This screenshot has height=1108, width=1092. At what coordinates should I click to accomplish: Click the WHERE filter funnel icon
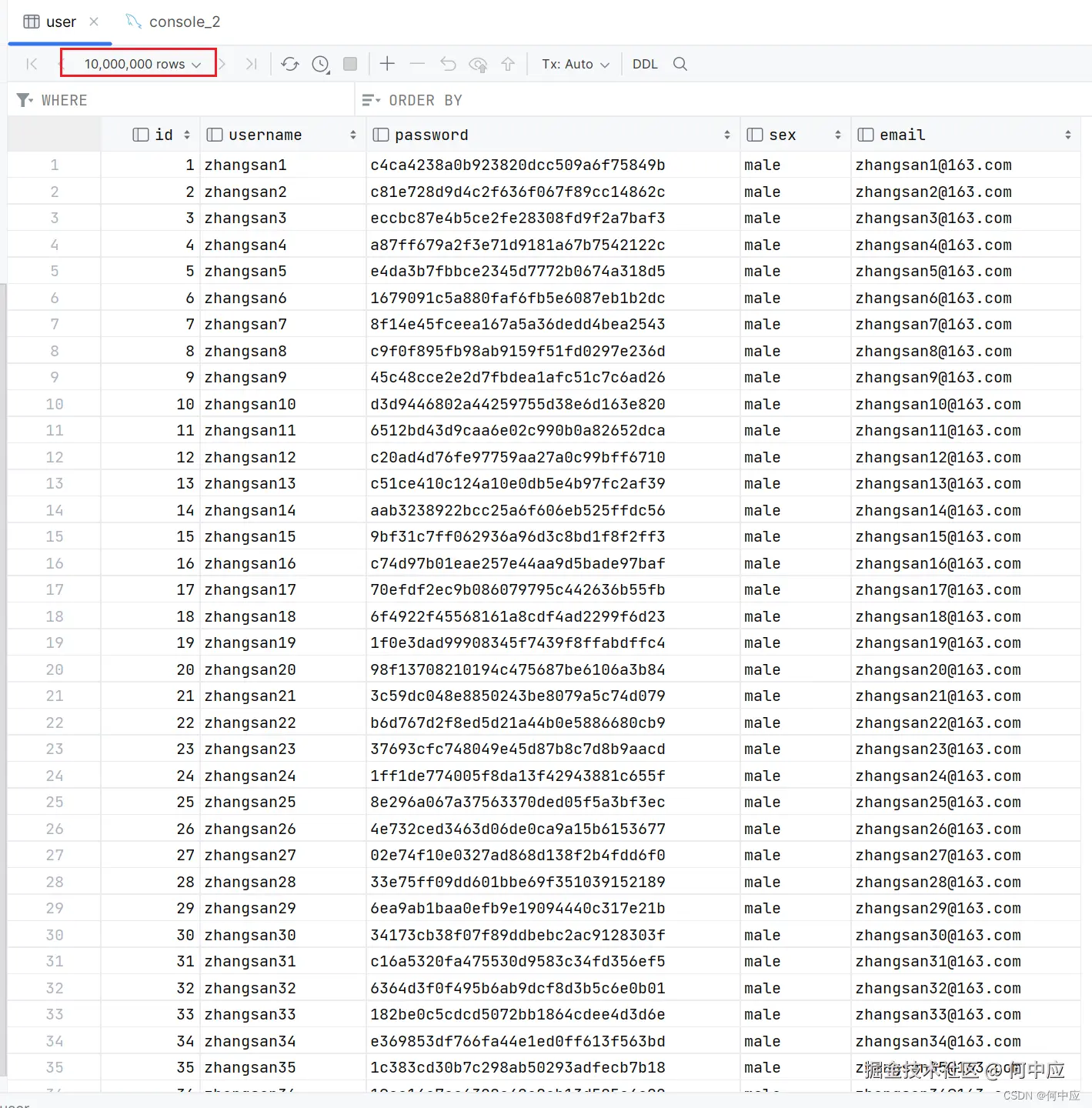[25, 100]
